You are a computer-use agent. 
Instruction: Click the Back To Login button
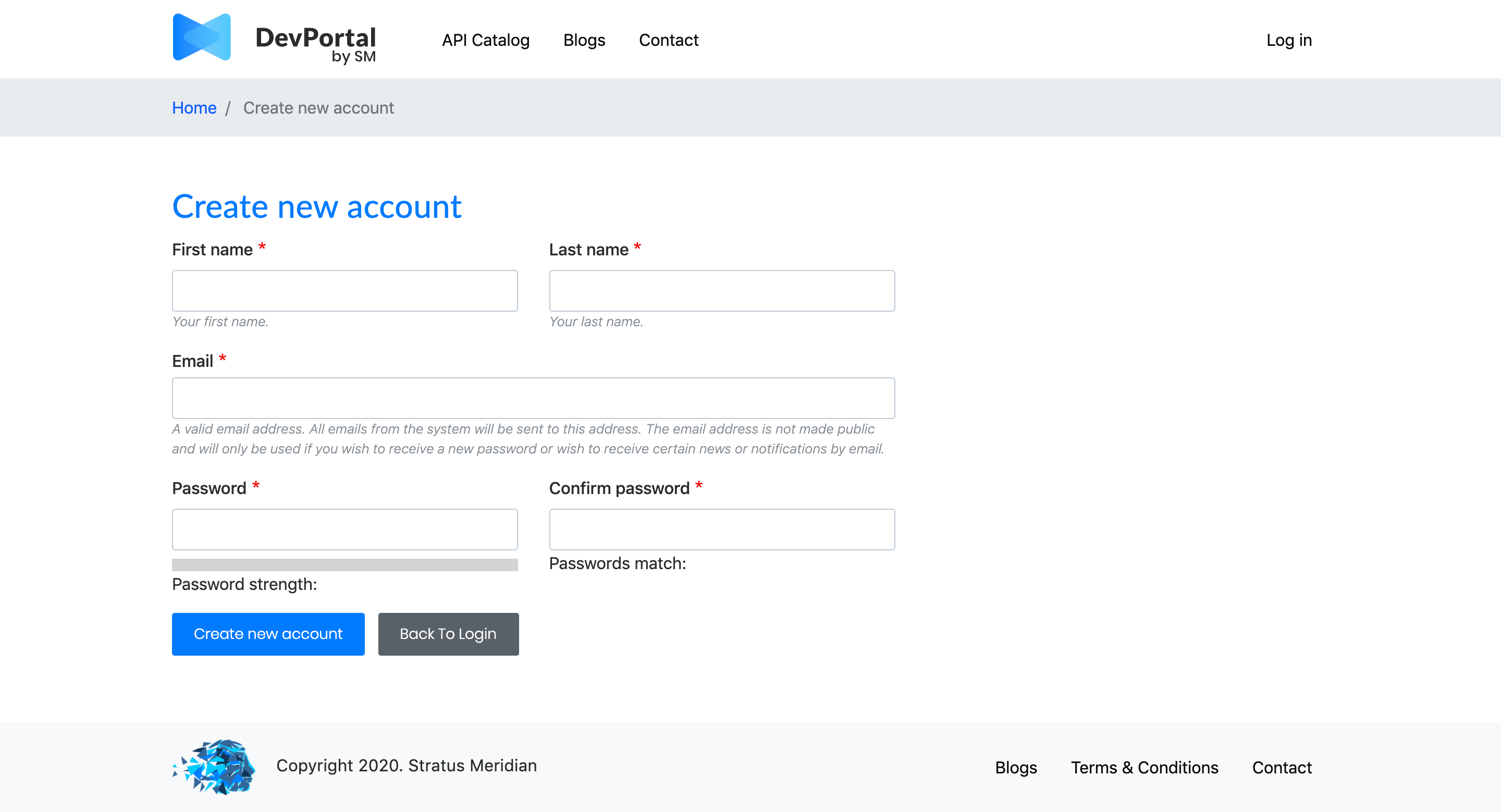(x=448, y=634)
